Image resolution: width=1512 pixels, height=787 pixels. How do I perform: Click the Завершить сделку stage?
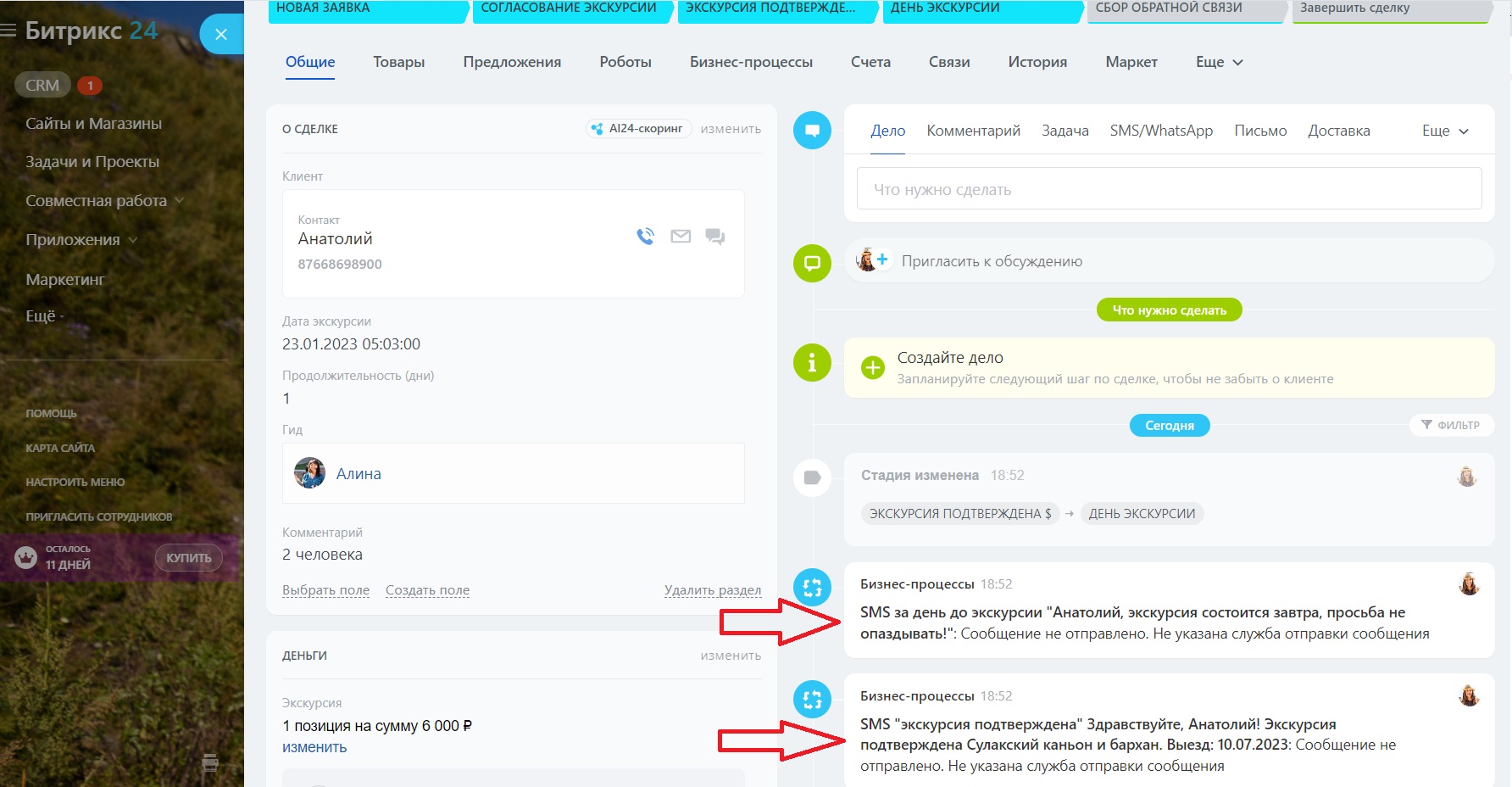[1392, 10]
